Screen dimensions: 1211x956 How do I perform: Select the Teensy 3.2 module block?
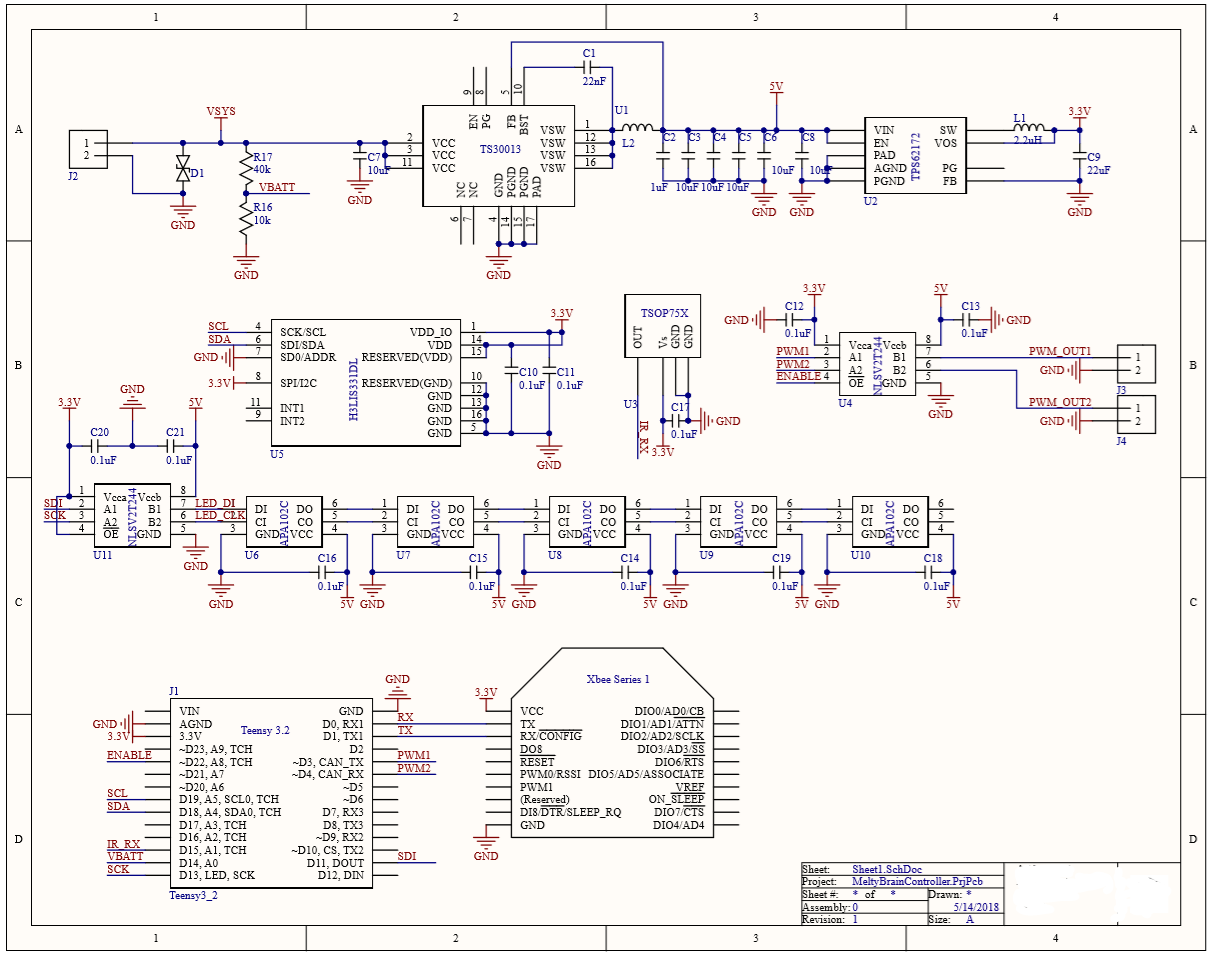point(271,792)
